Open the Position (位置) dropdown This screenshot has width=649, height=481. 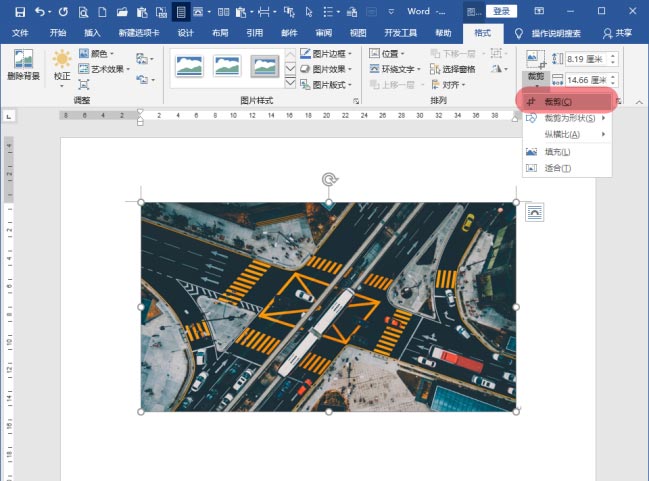390,53
